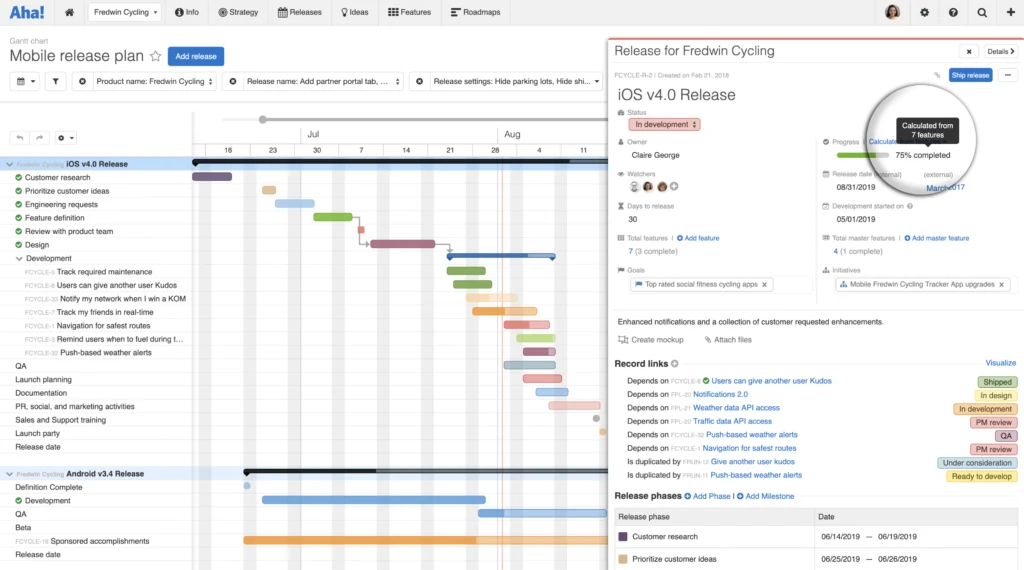This screenshot has width=1024, height=570.
Task: Toggle Prioritize customer ideas check
Action: 19,191
